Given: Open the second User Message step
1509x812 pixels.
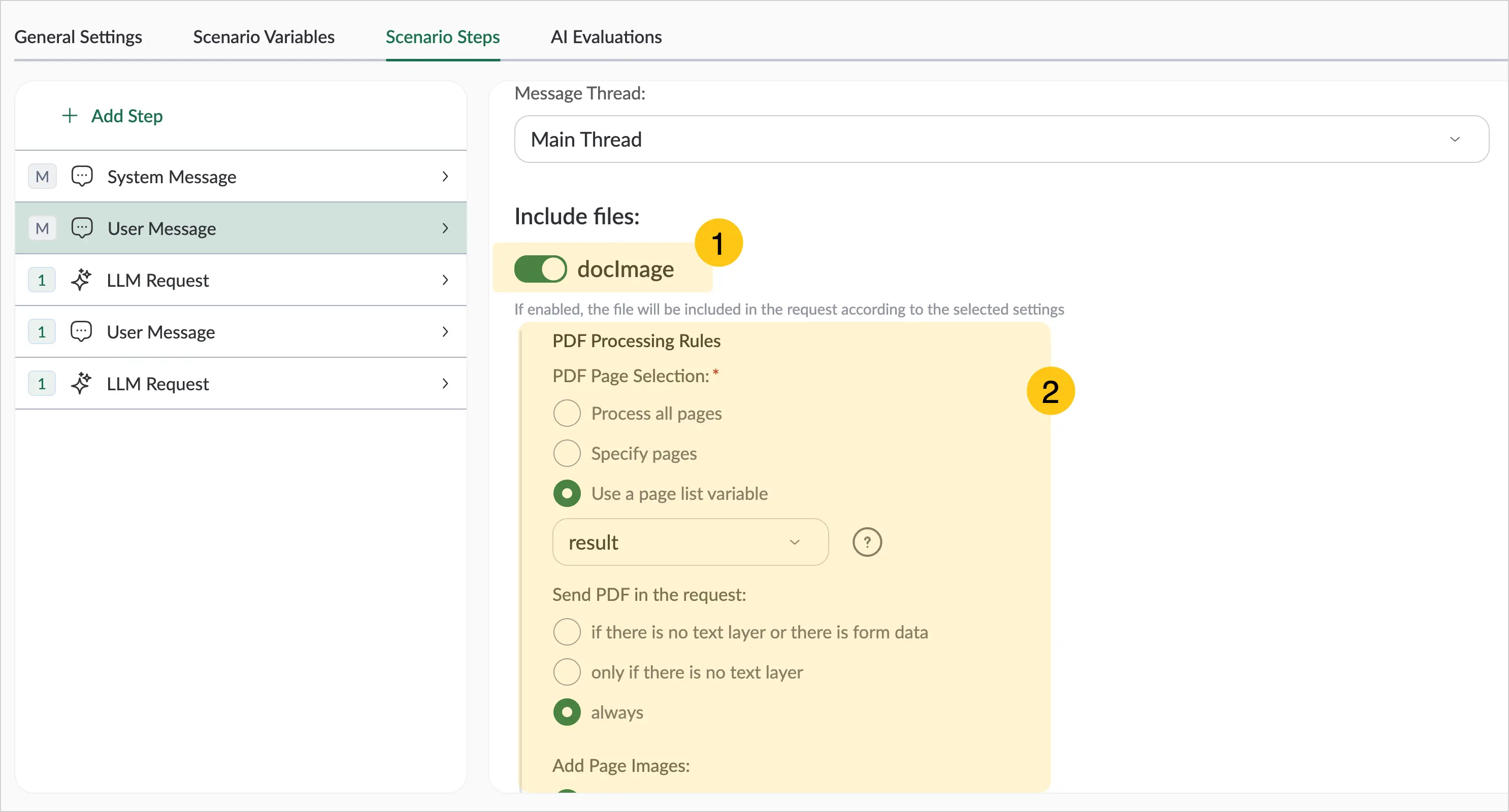Looking at the screenshot, I should coord(241,331).
